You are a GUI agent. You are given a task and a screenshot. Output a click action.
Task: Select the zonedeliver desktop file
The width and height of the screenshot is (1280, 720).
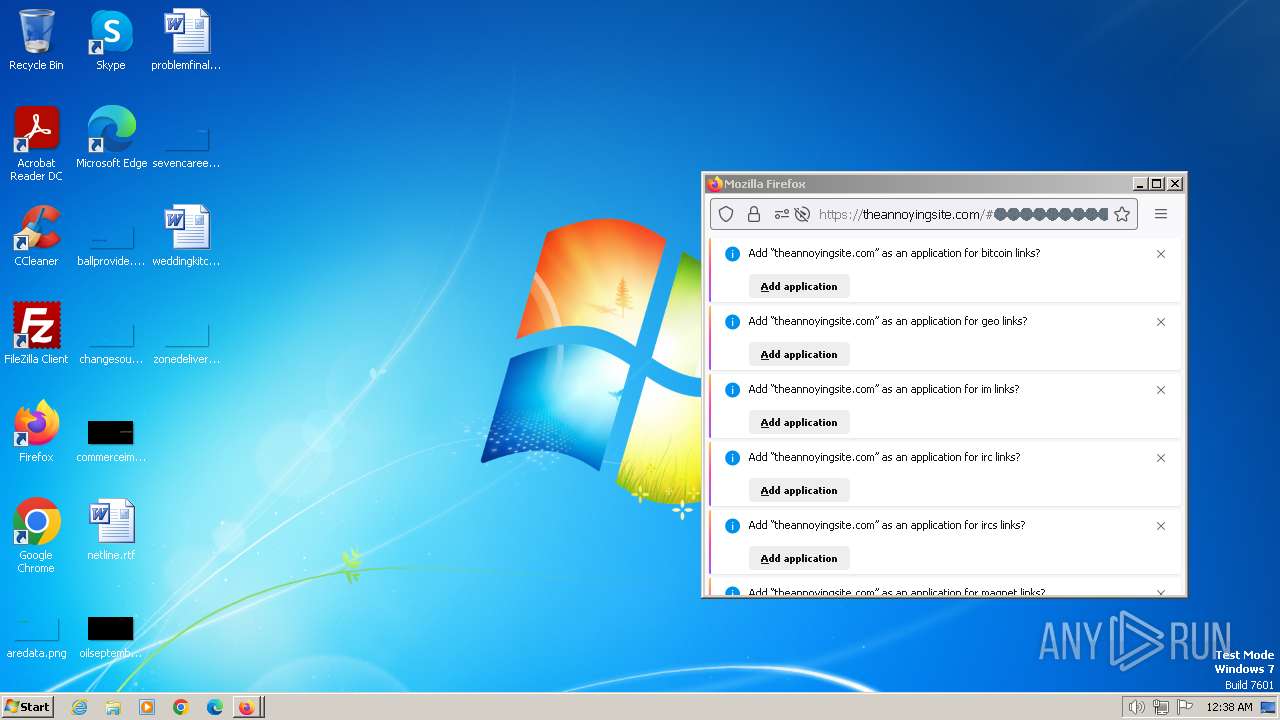186,341
